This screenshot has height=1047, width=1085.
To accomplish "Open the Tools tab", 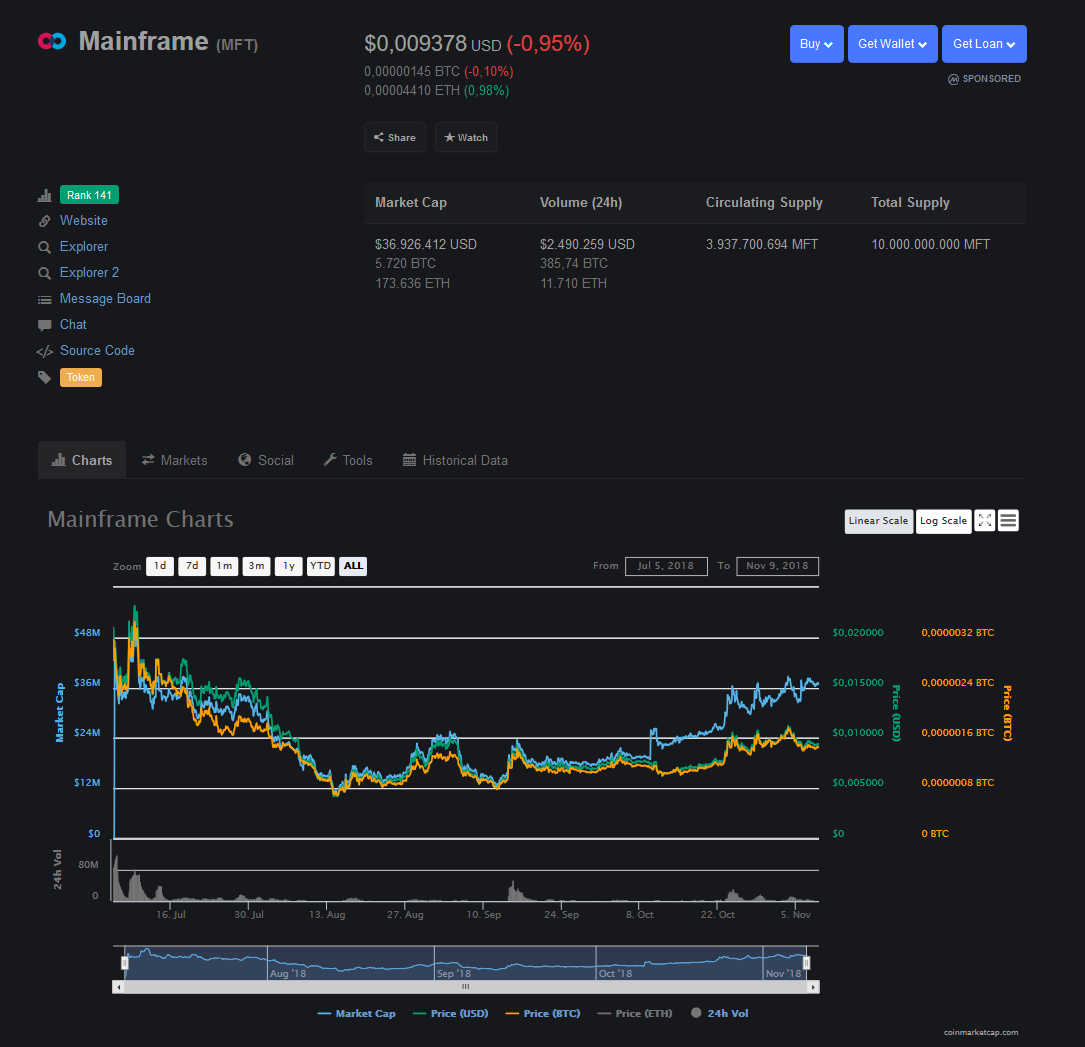I will pyautogui.click(x=348, y=460).
